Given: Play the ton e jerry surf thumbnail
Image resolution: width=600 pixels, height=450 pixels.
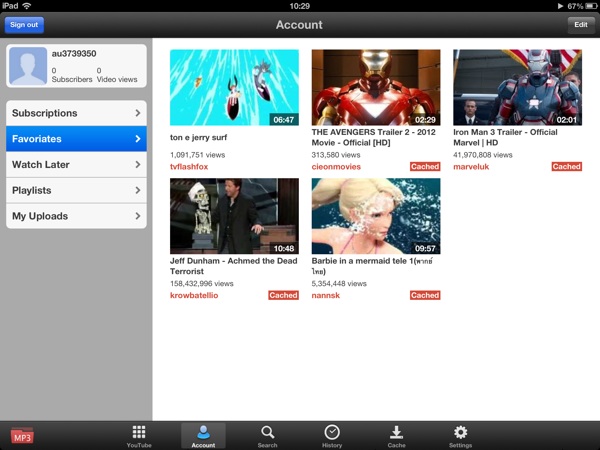Looking at the screenshot, I should 234,87.
